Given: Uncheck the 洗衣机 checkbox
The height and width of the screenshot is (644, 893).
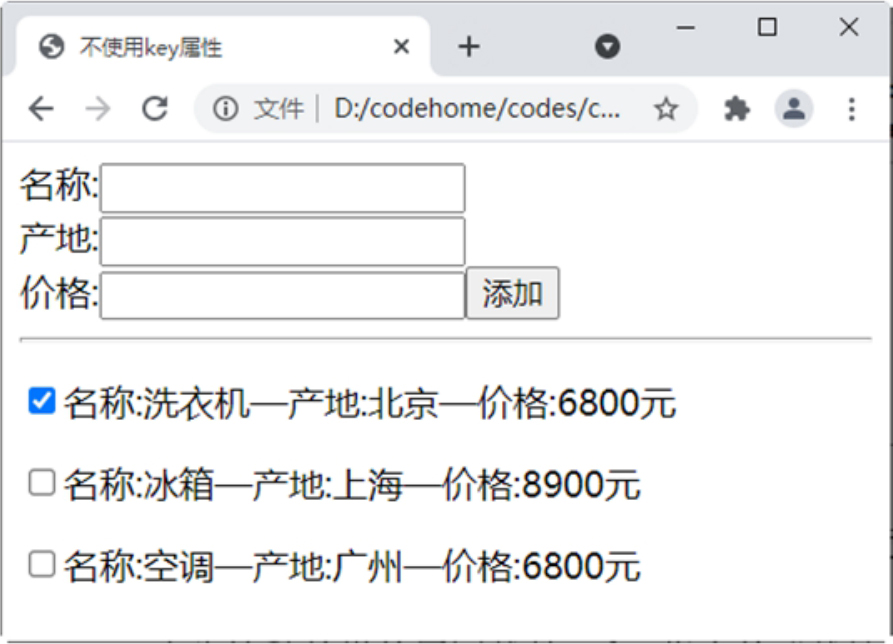Looking at the screenshot, I should point(42,401).
